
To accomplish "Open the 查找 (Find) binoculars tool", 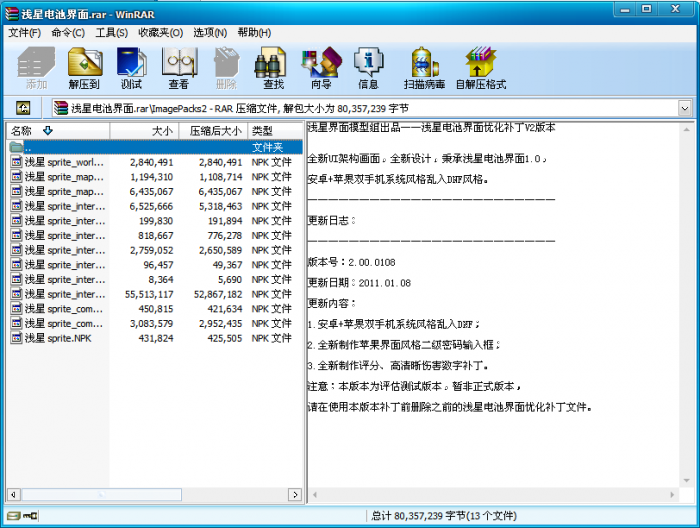I will (273, 68).
